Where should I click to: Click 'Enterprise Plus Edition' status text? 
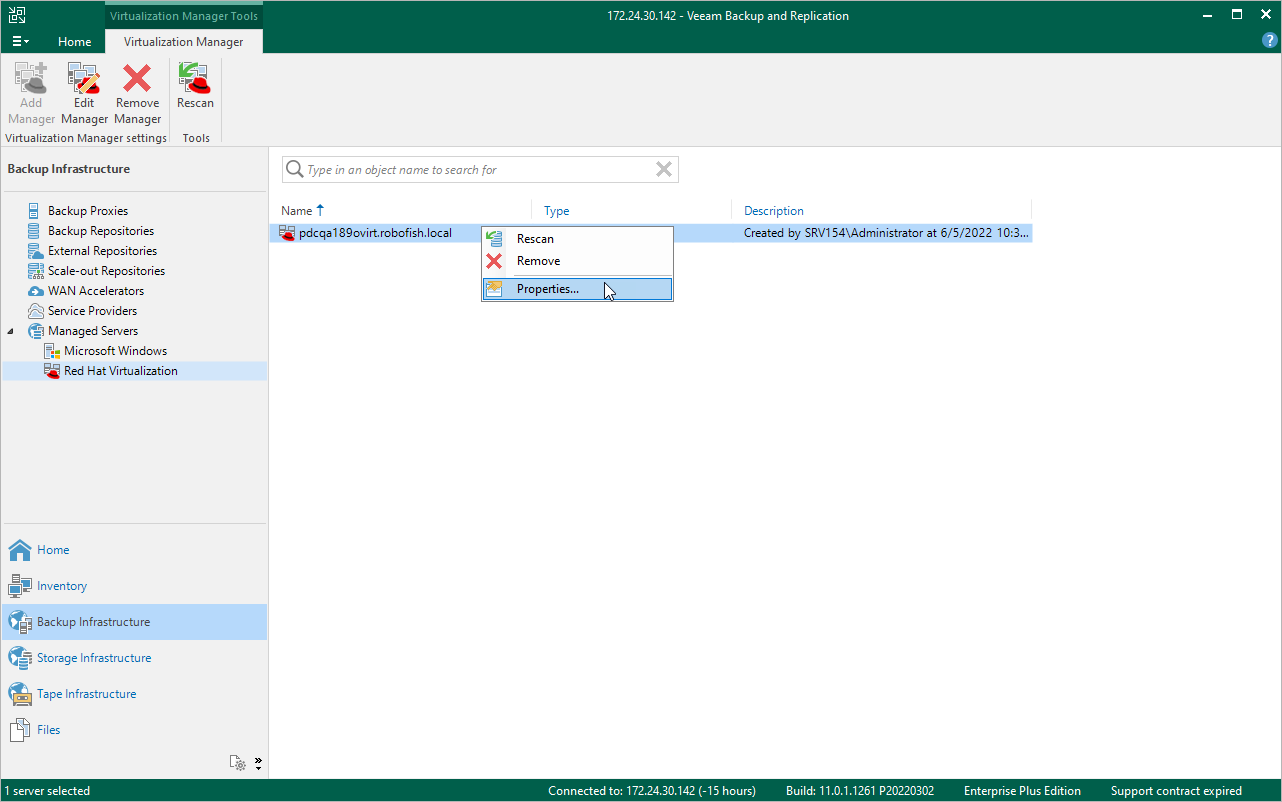[x=1022, y=791]
